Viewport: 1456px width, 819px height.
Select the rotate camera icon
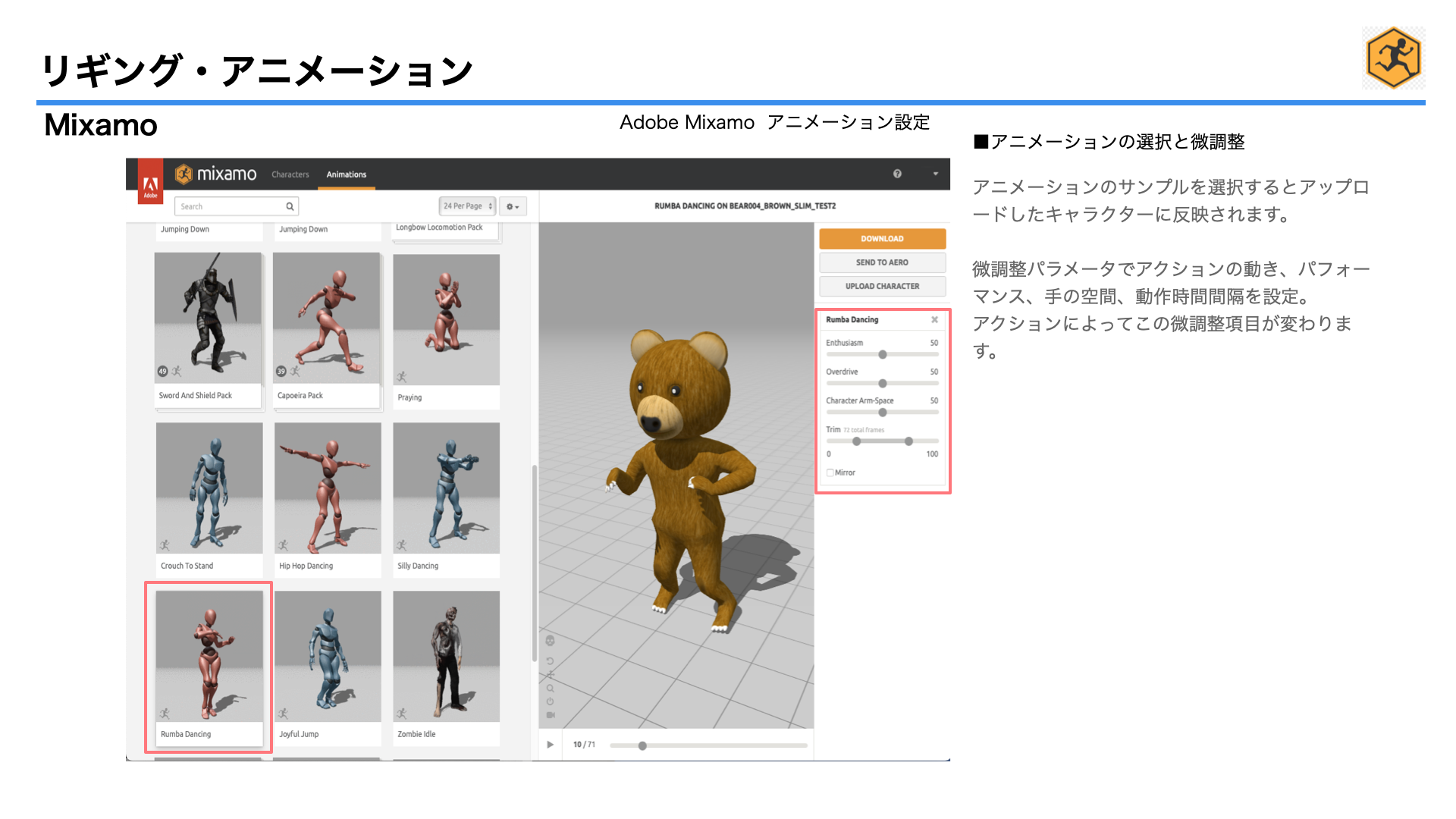pos(550,661)
